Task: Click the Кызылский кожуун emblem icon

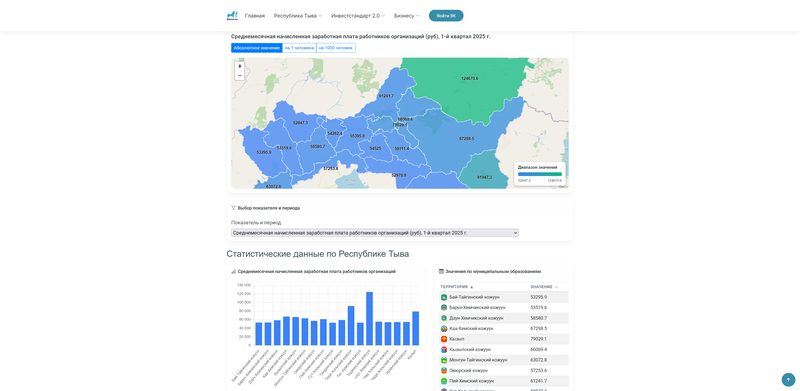Action: click(x=444, y=350)
